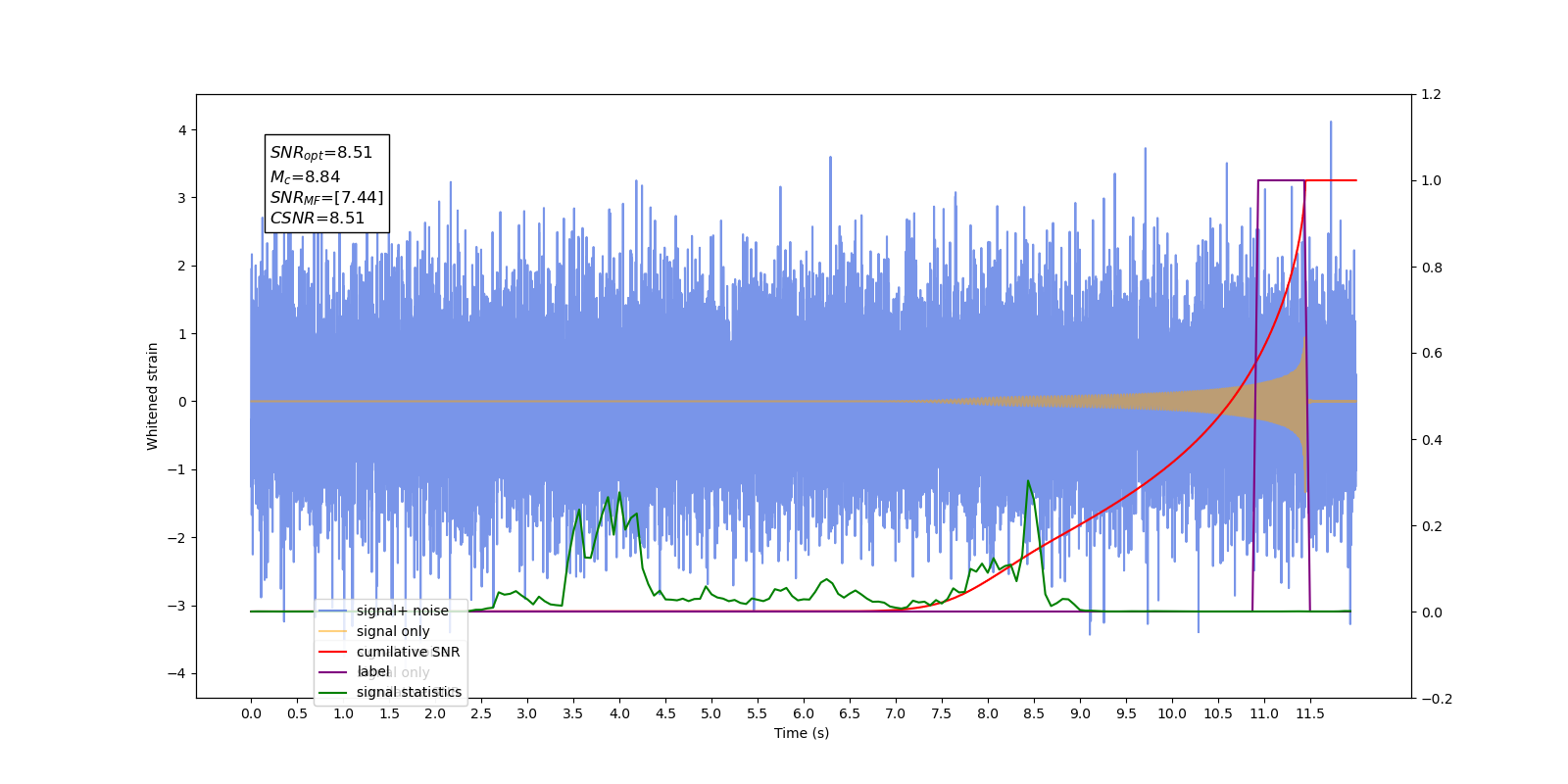Click the green line swatch for signal statistics

pos(333,692)
